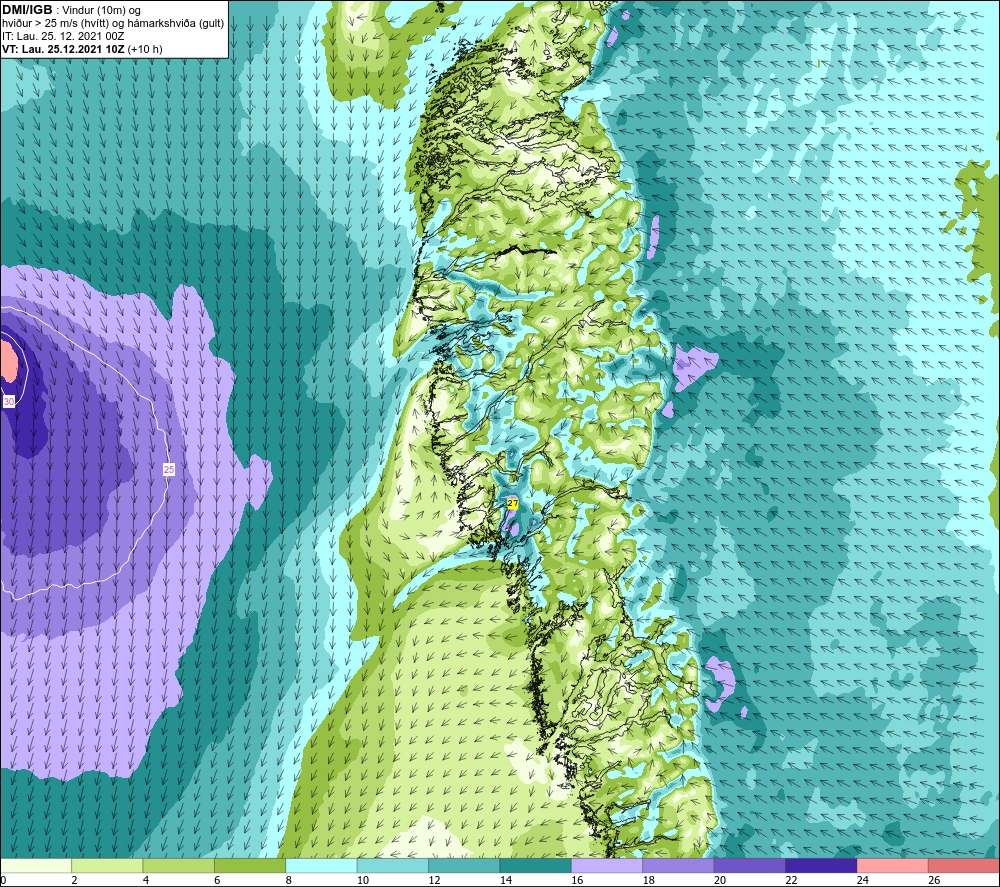Click the legend scale number "20"

719,880
